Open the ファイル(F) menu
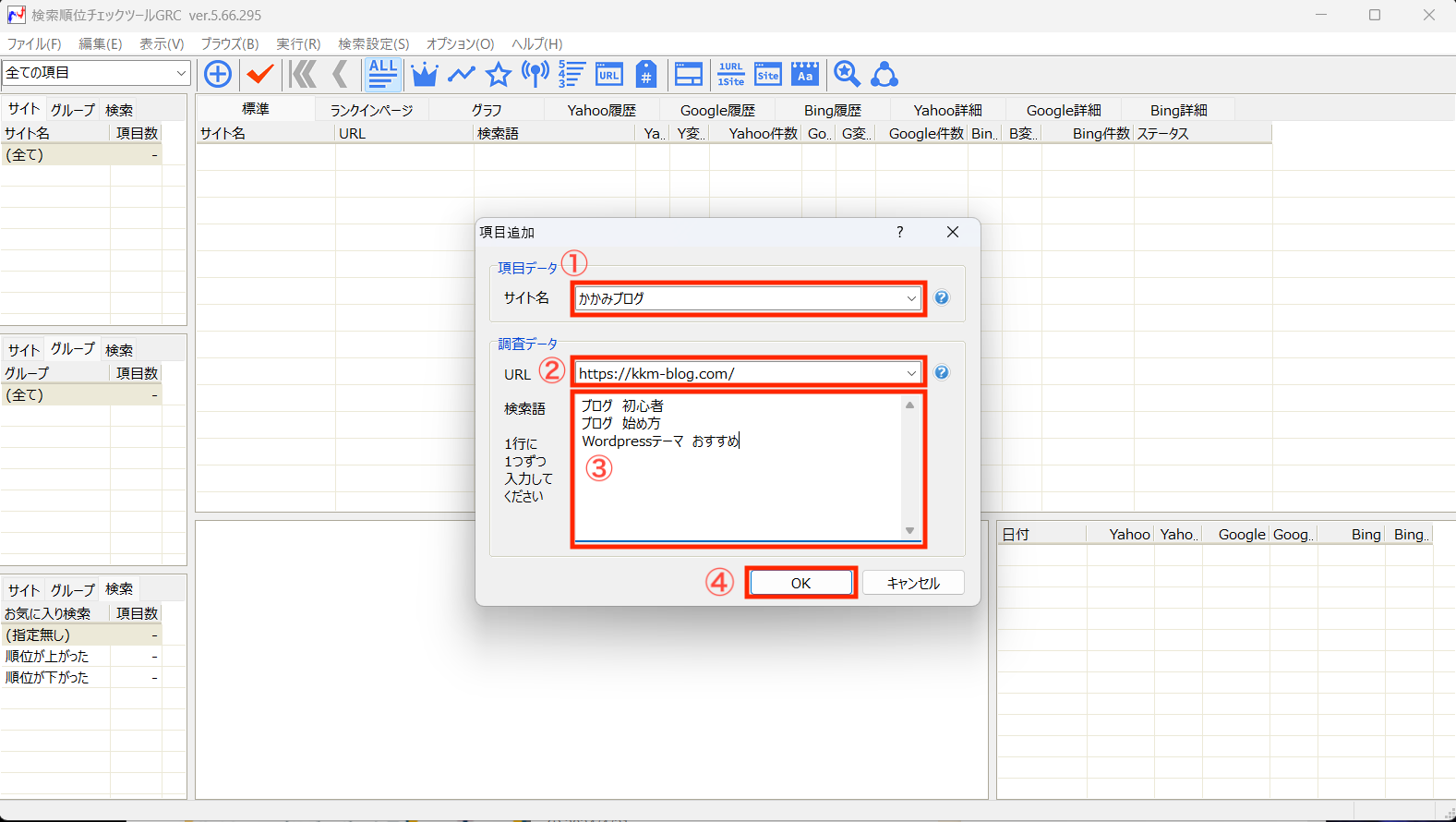Viewport: 1456px width, 822px height. pyautogui.click(x=34, y=43)
